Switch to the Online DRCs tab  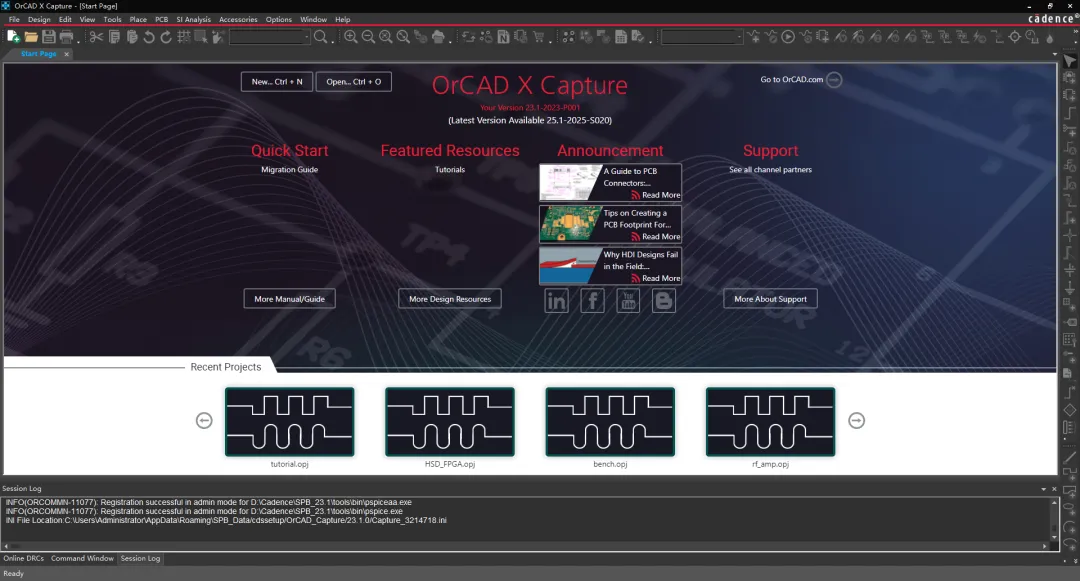23,558
